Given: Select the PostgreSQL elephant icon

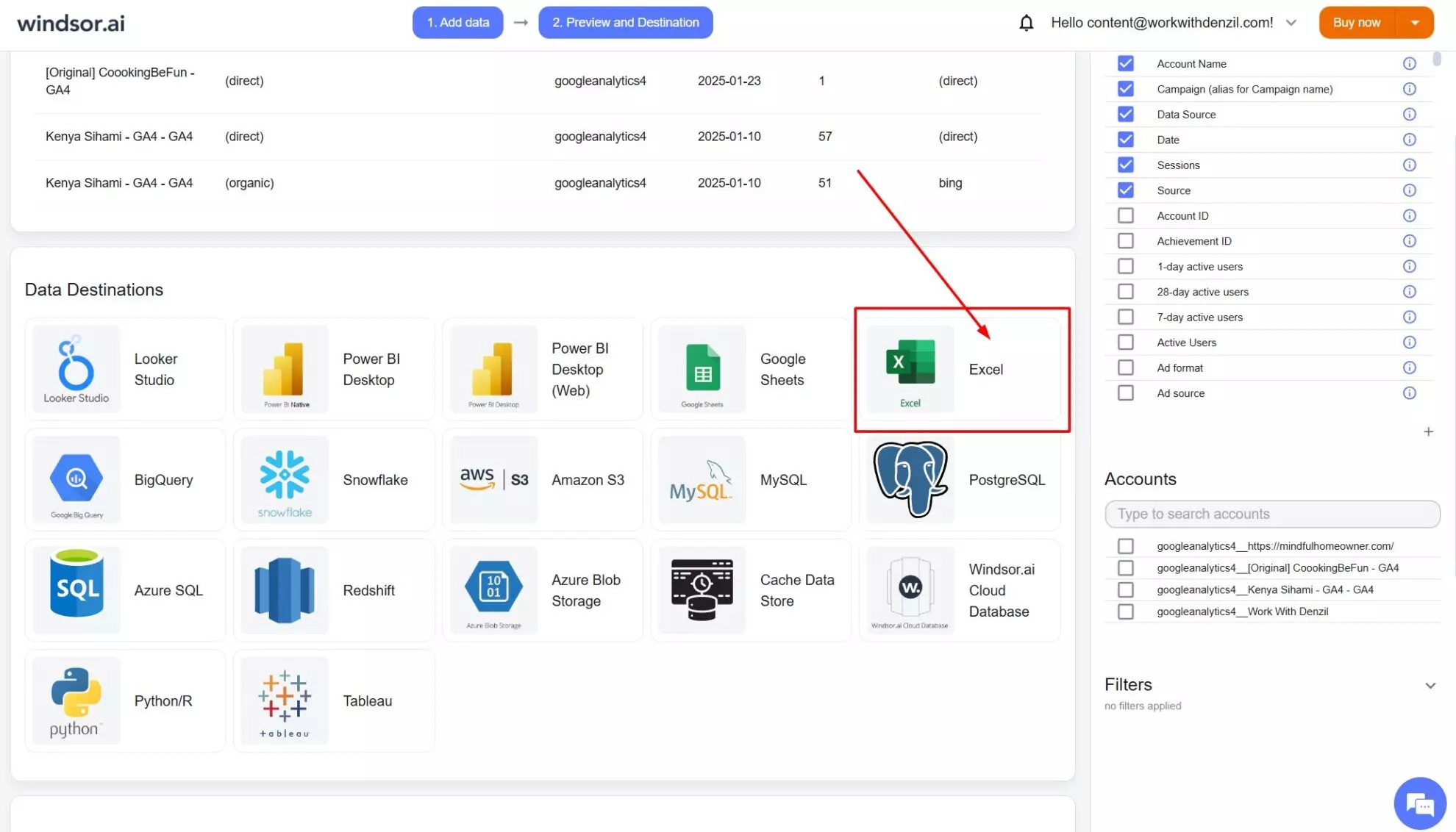Looking at the screenshot, I should [x=910, y=479].
